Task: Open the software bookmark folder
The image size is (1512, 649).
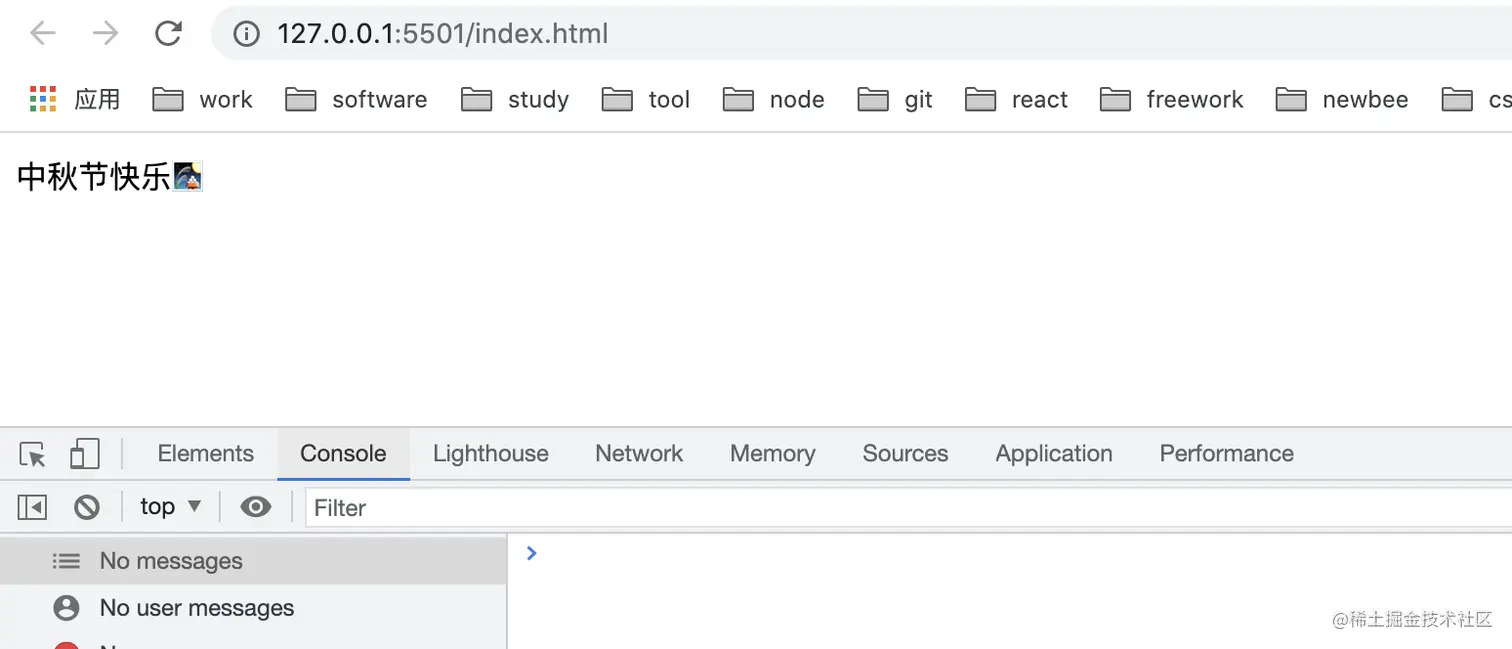Action: pyautogui.click(x=356, y=99)
